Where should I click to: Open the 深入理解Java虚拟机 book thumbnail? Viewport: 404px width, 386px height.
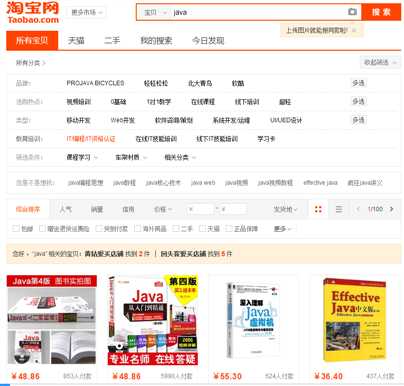254,320
